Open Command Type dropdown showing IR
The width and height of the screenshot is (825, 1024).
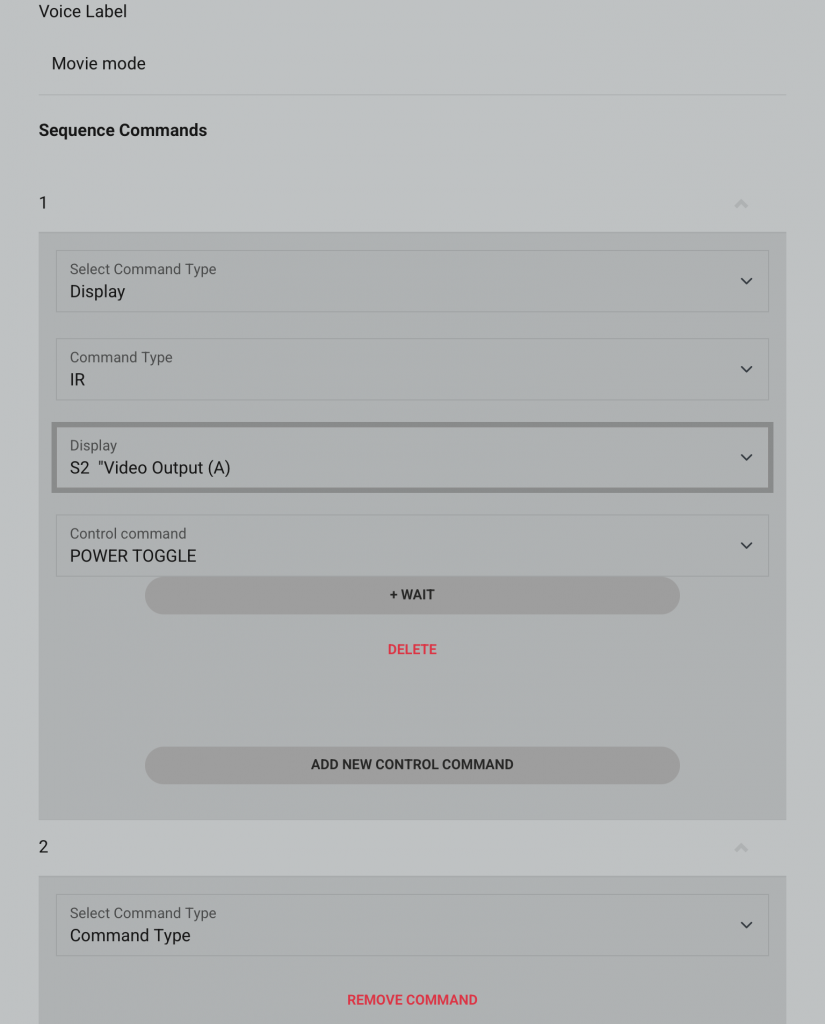(412, 369)
